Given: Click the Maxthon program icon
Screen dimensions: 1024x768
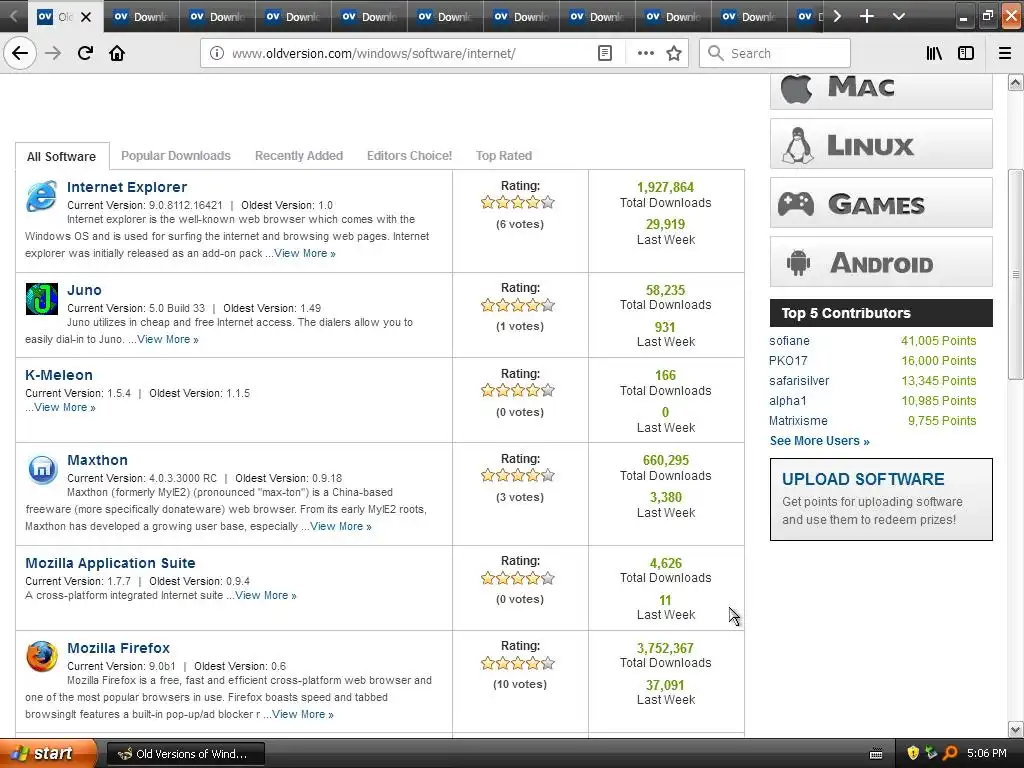Looking at the screenshot, I should [x=42, y=470].
